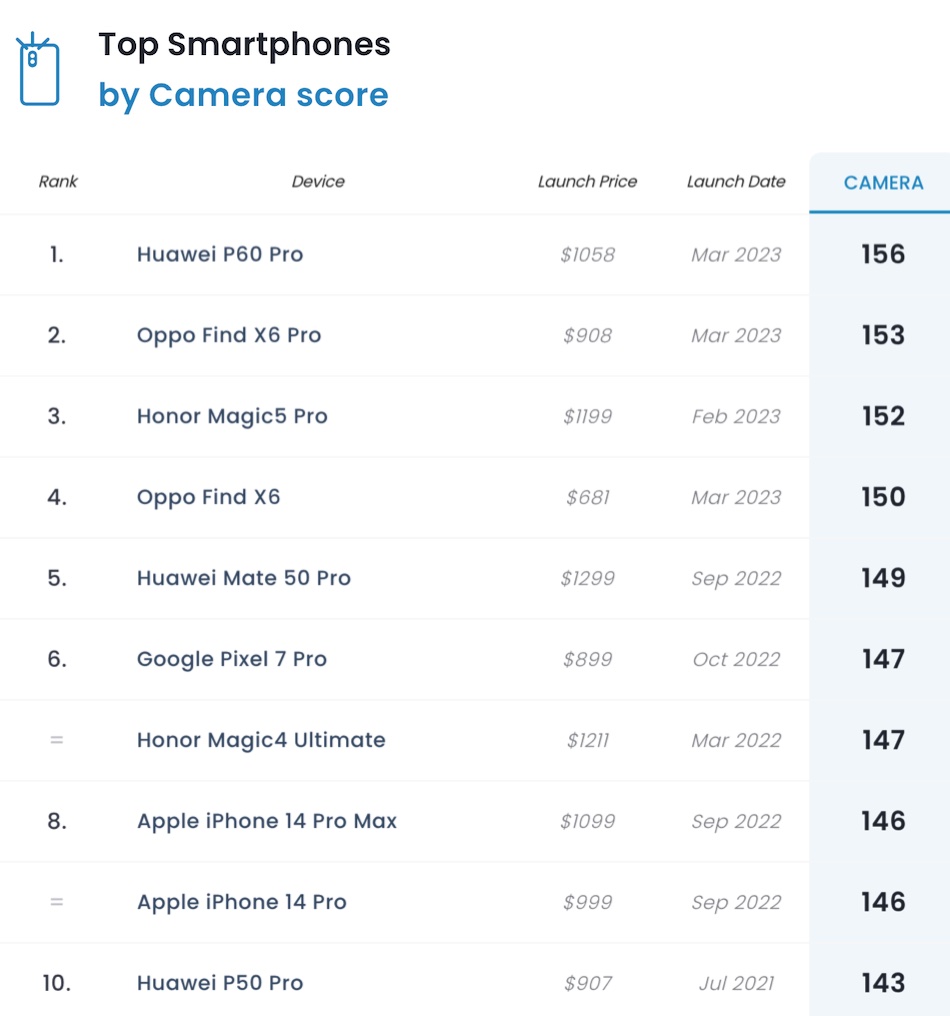Select the CAMERA column tab
950x1016 pixels.
tap(883, 183)
